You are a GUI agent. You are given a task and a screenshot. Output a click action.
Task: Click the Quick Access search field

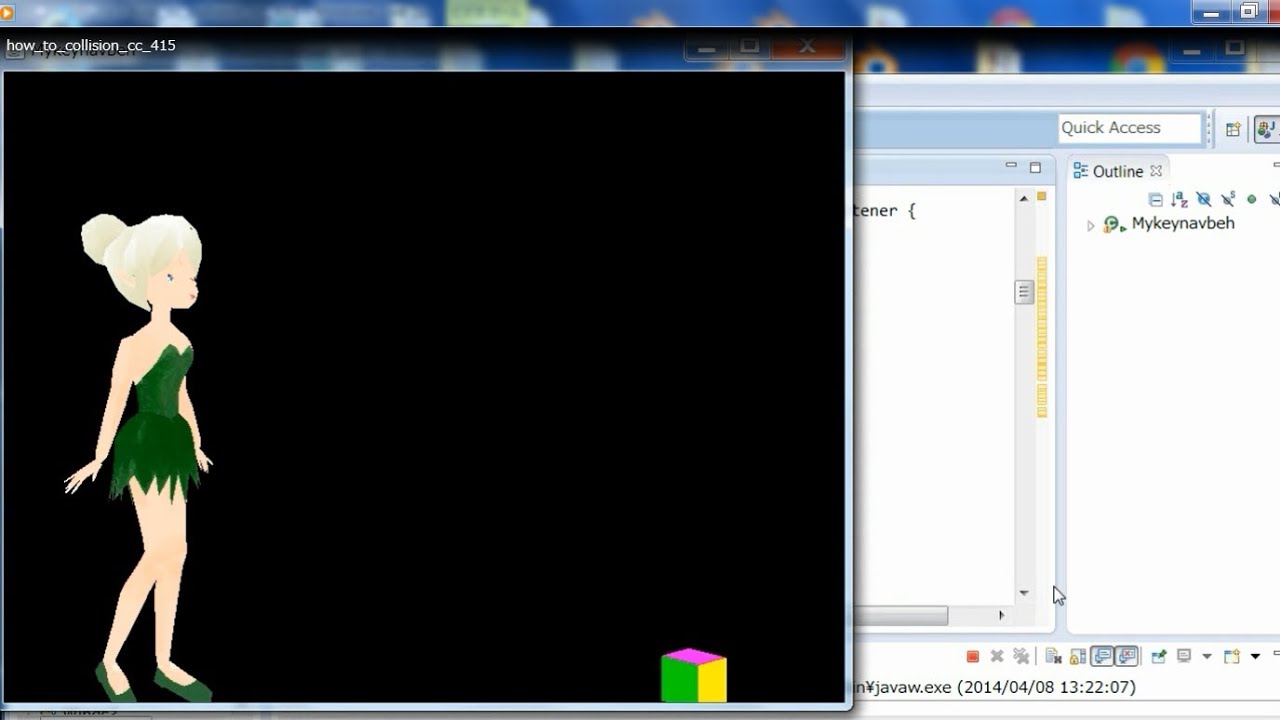(x=1129, y=128)
